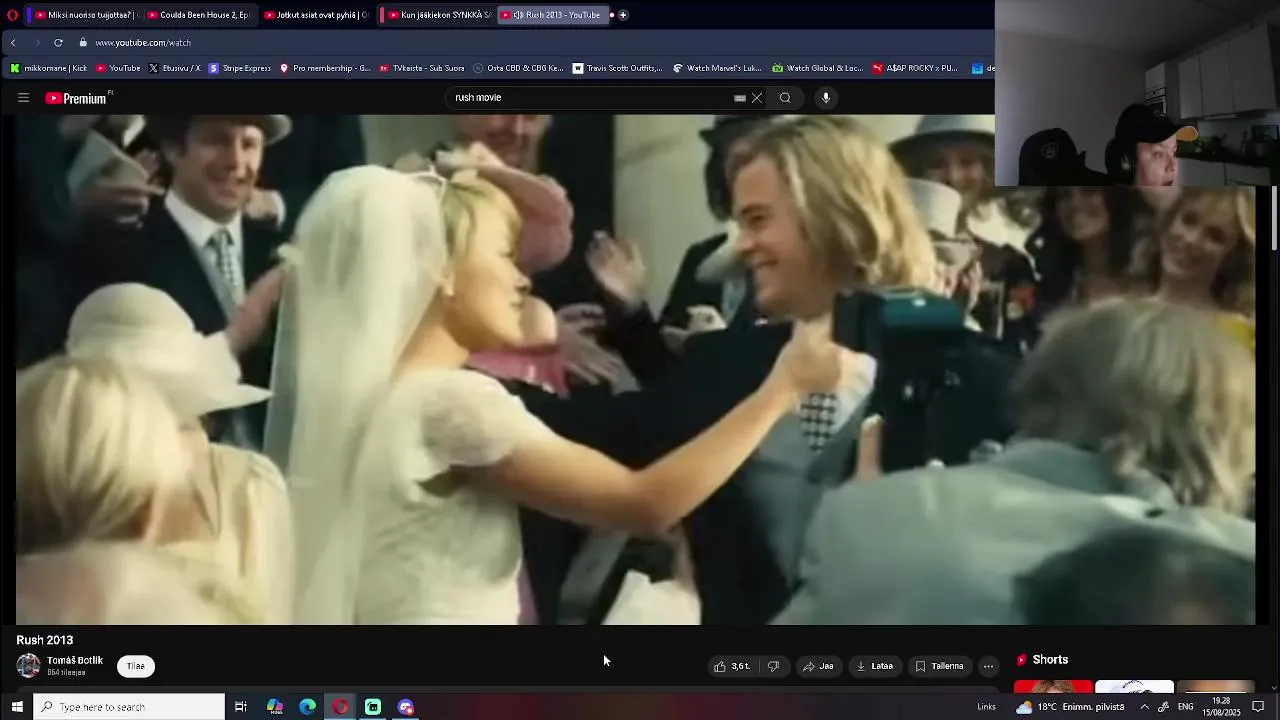Show hidden system tray icons
Screen dimensions: 1280x720
[x=1144, y=707]
